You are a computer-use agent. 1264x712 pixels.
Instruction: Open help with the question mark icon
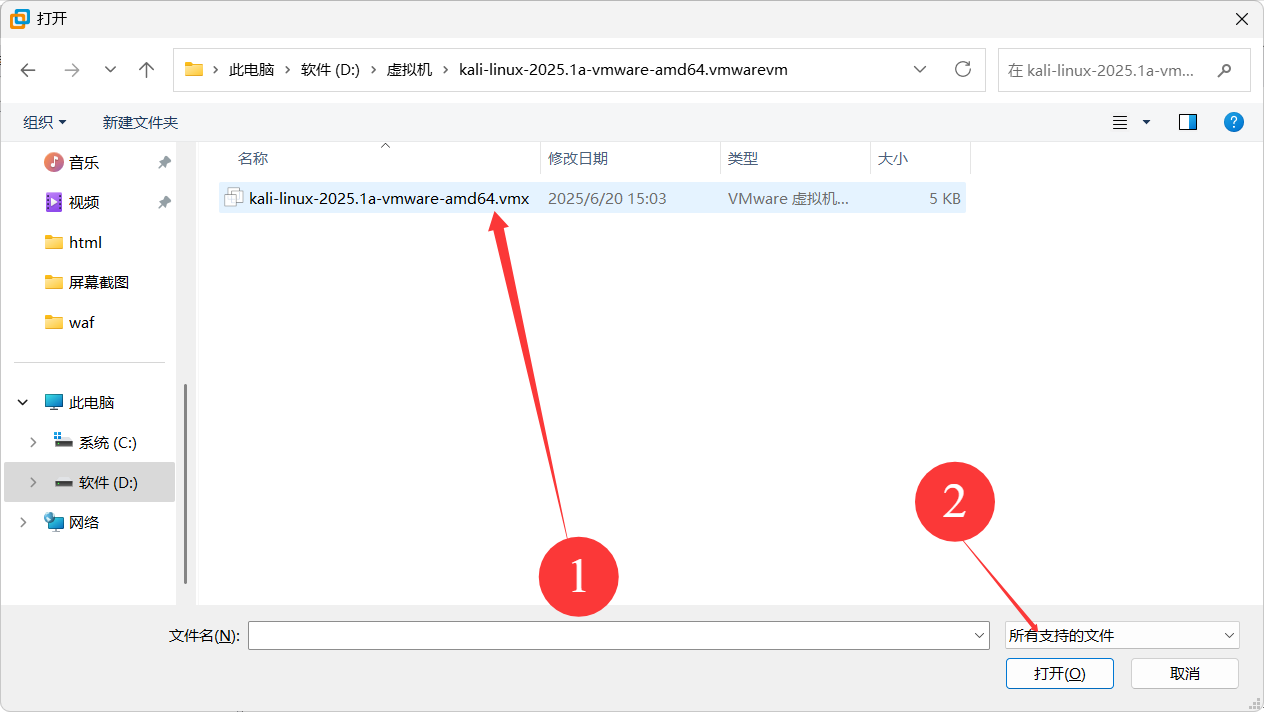1234,122
